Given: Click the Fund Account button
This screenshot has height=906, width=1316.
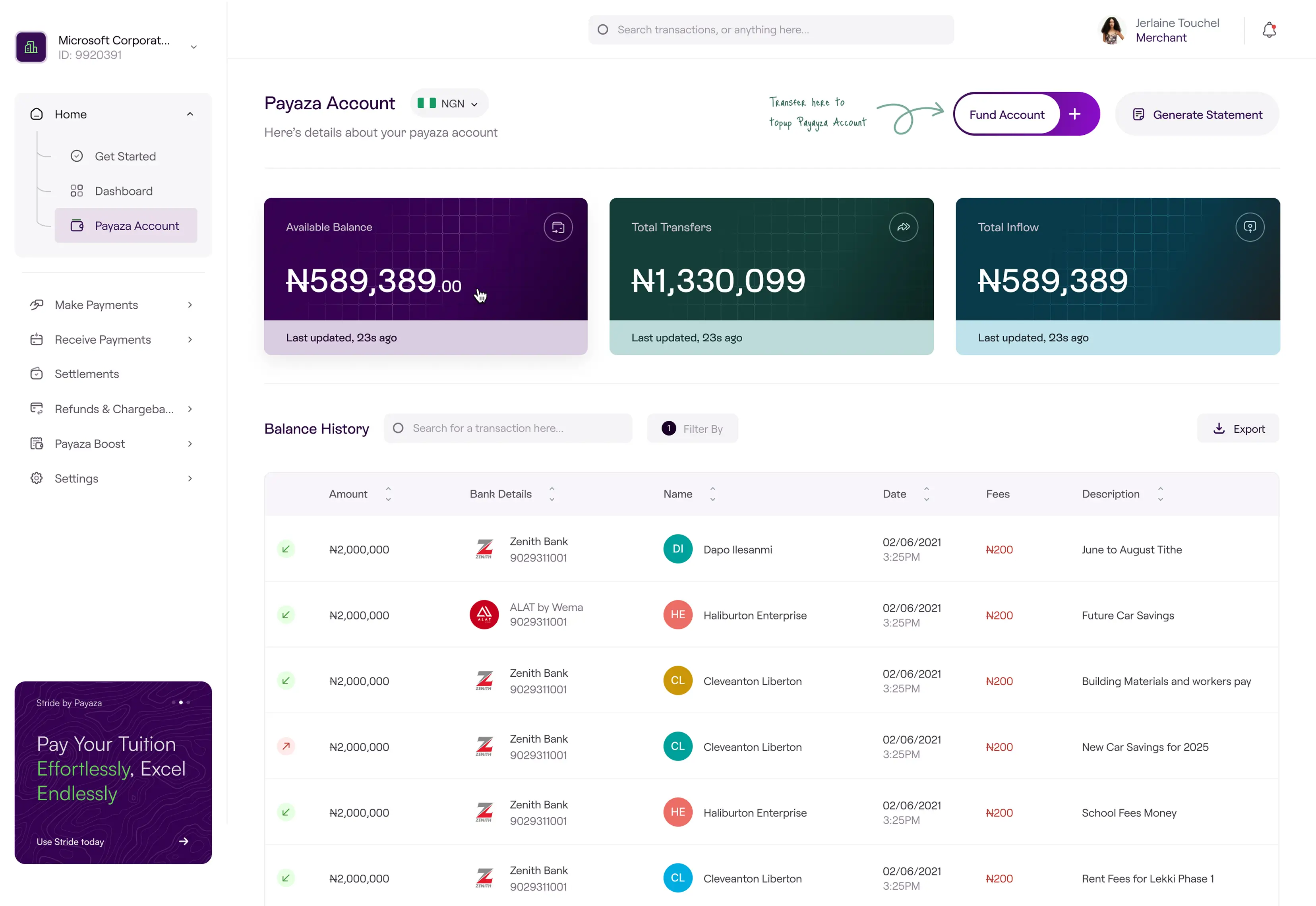Looking at the screenshot, I should (x=1006, y=114).
